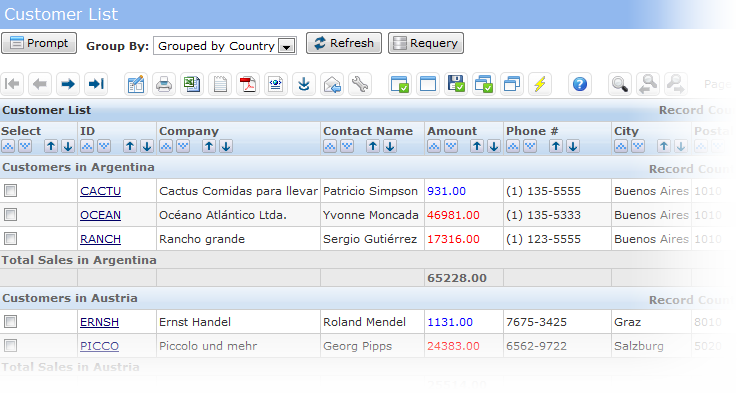Sort Select column descending arrow
The image size is (737, 395).
68,146
